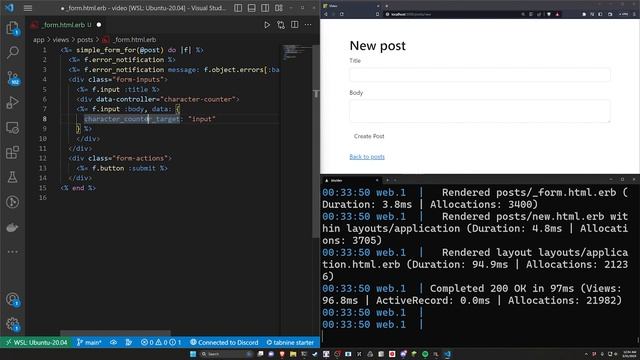Open the Extensions view
The image size is (640, 360).
pyautogui.click(x=13, y=153)
